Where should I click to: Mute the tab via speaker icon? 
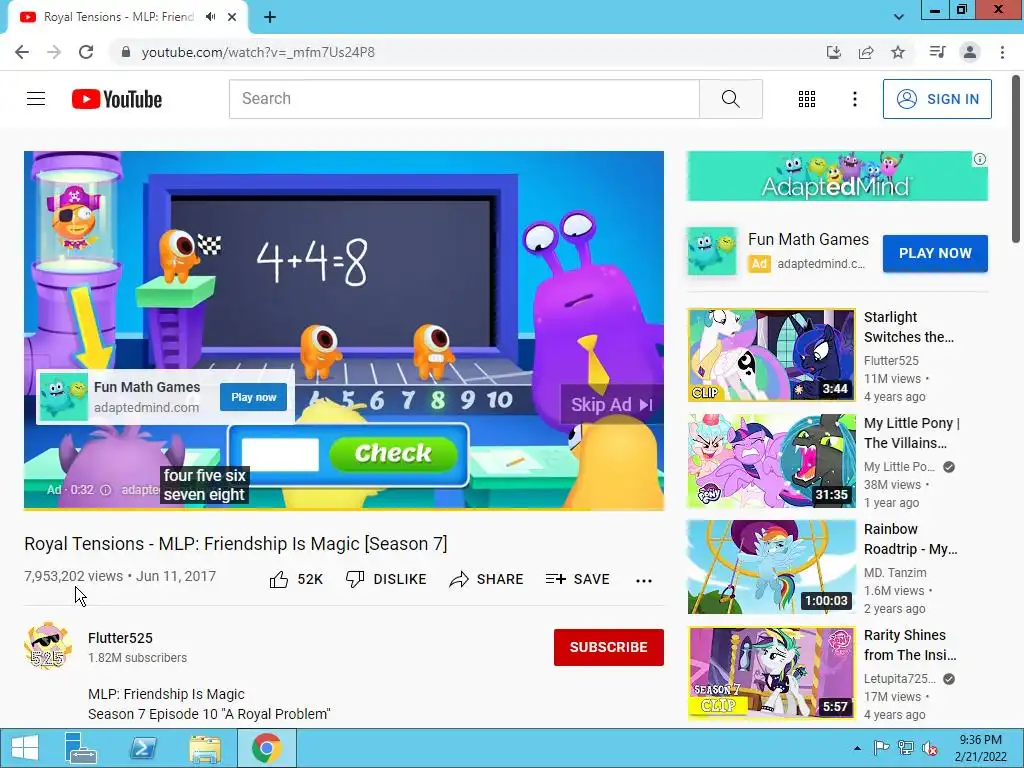210,17
